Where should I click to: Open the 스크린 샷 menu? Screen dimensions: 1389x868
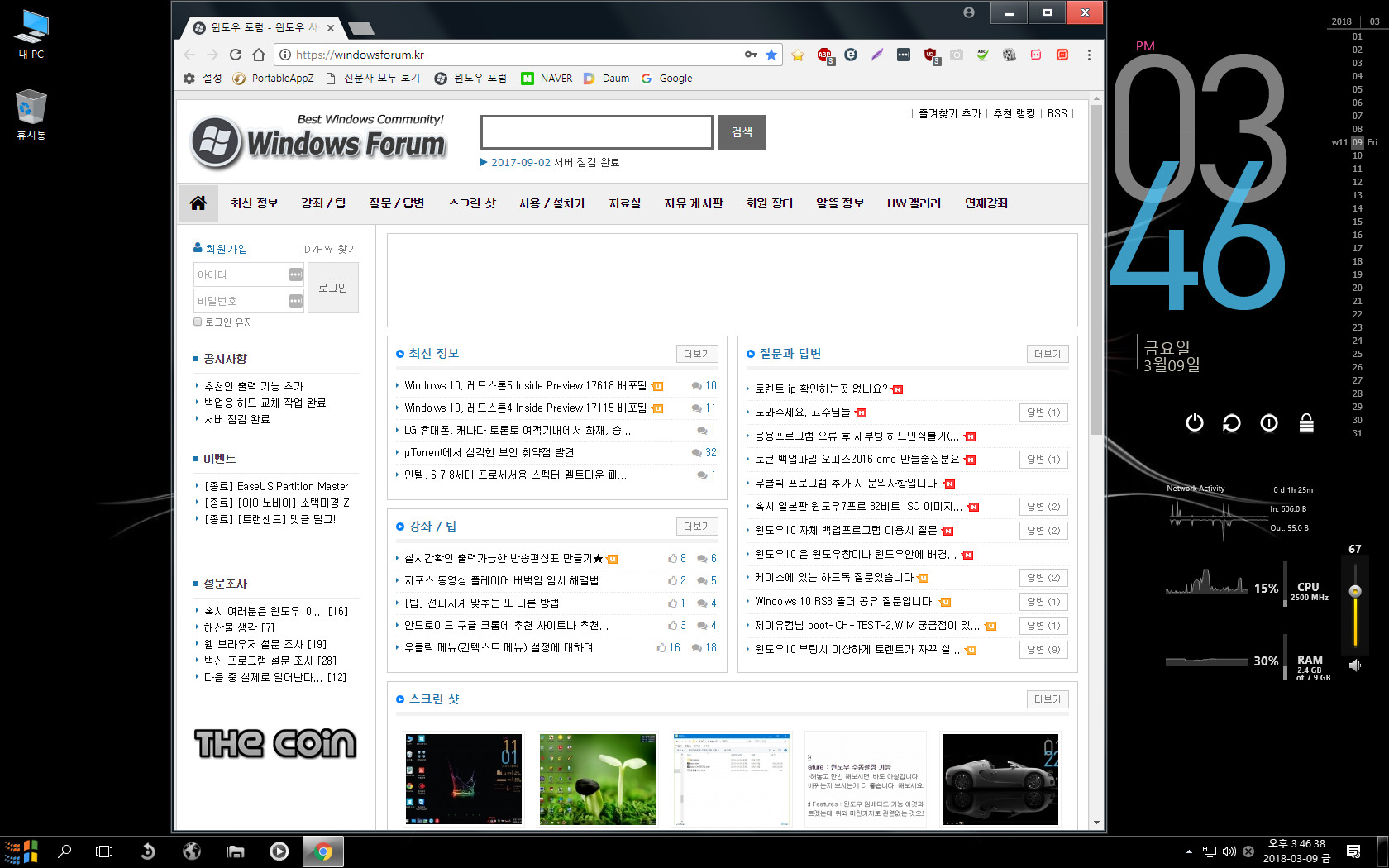coord(472,203)
